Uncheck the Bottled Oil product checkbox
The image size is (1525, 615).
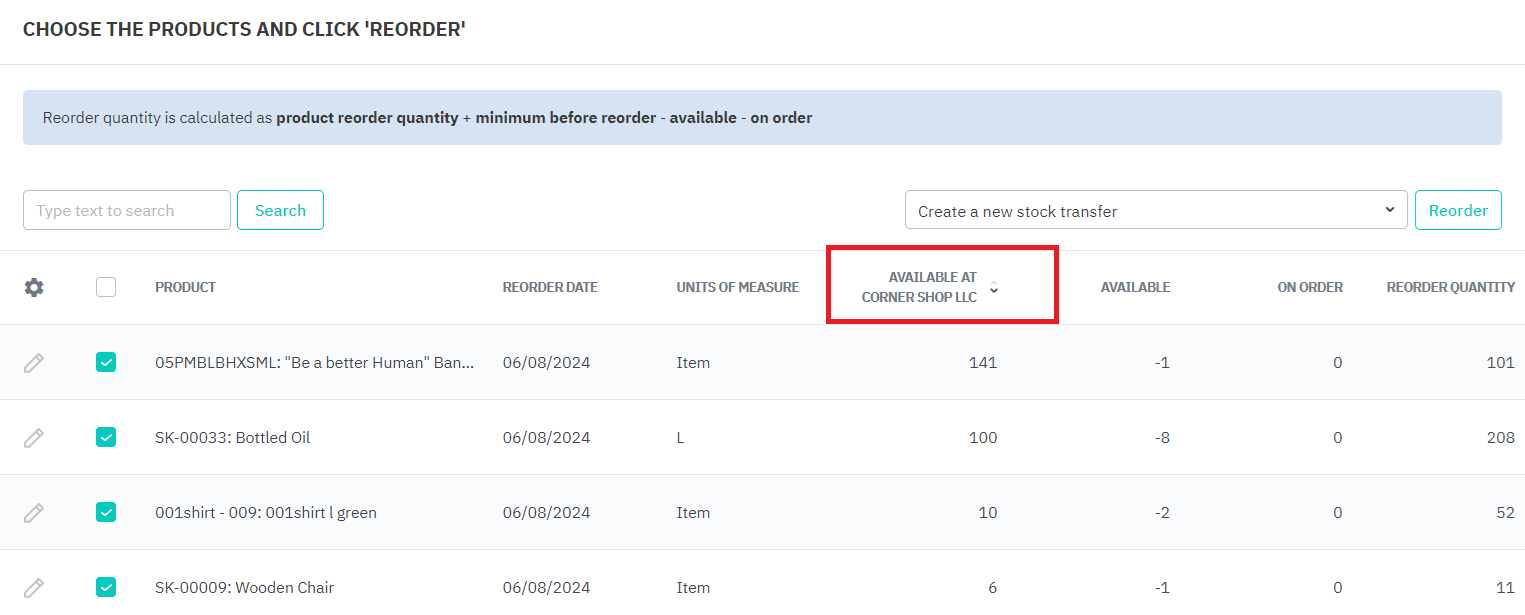coord(106,438)
